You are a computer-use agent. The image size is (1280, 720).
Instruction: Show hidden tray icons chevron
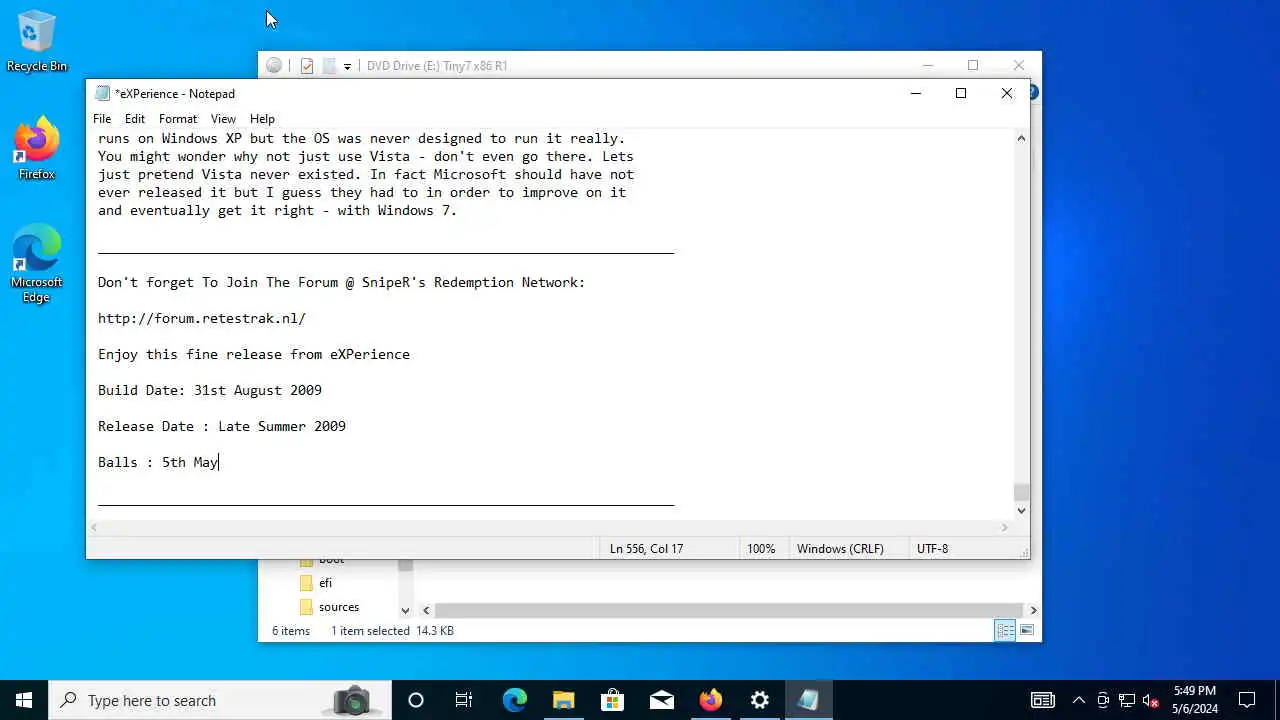pos(1078,700)
